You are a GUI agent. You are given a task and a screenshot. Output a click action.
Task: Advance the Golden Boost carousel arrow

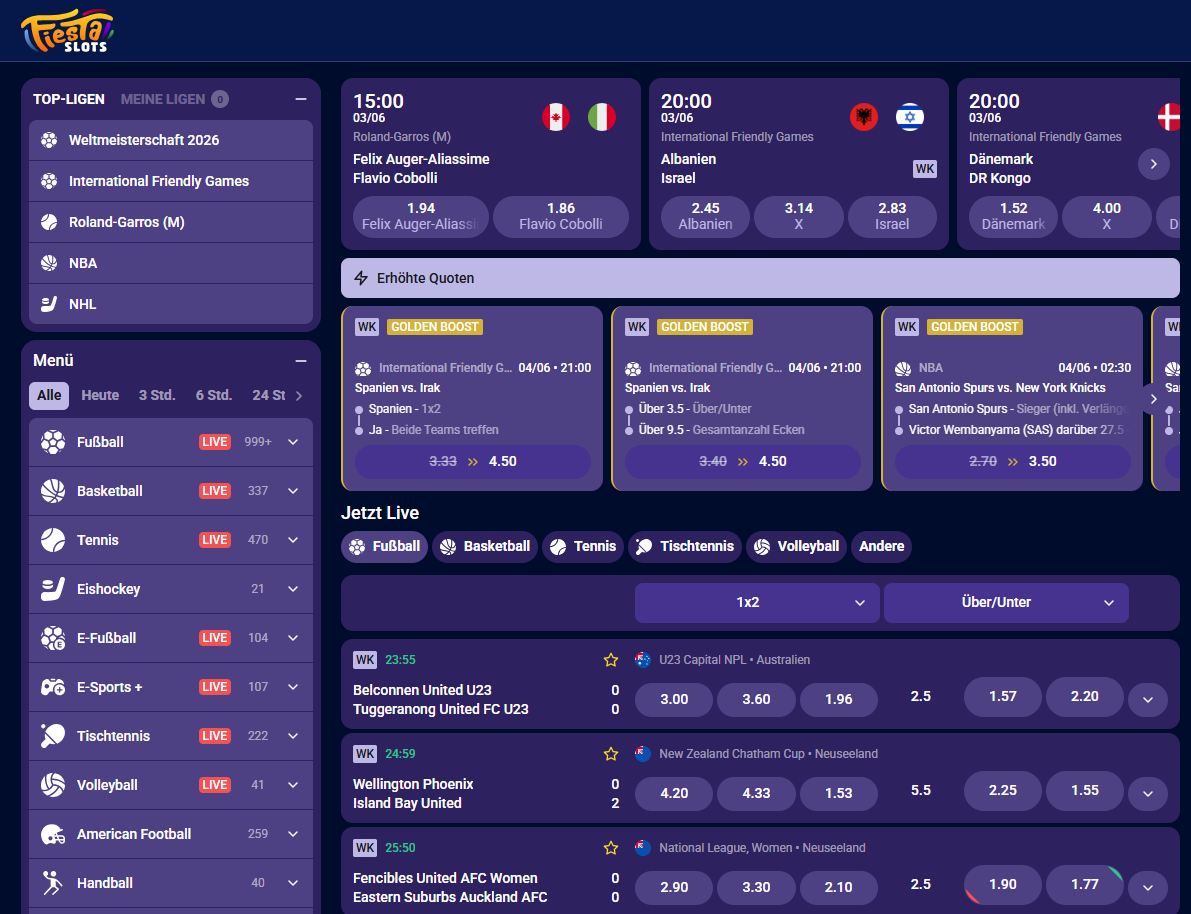coord(1154,399)
